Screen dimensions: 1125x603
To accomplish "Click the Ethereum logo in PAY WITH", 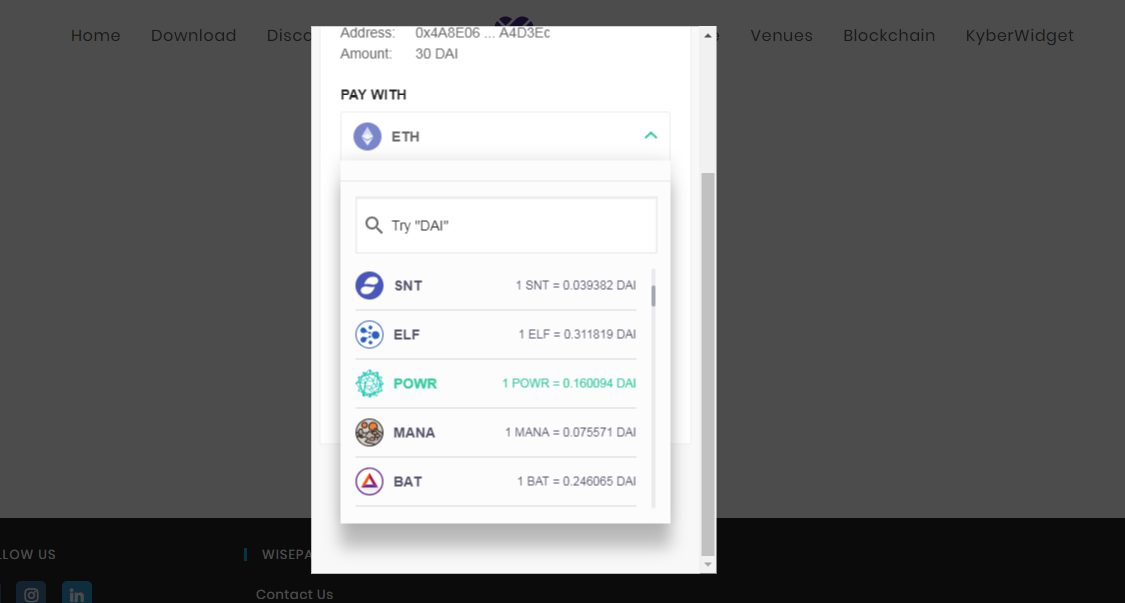I will tap(367, 136).
